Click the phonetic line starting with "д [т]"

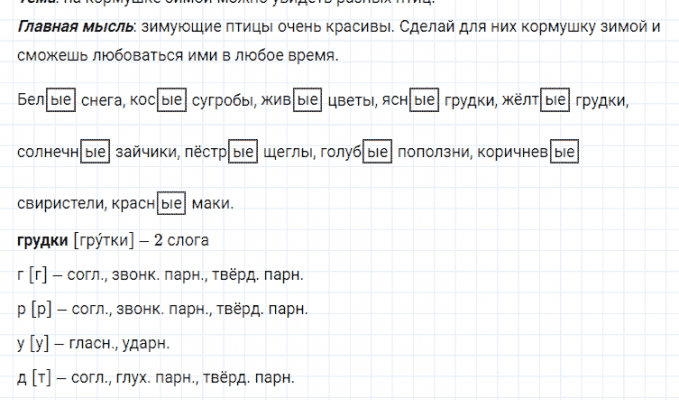click(155, 377)
